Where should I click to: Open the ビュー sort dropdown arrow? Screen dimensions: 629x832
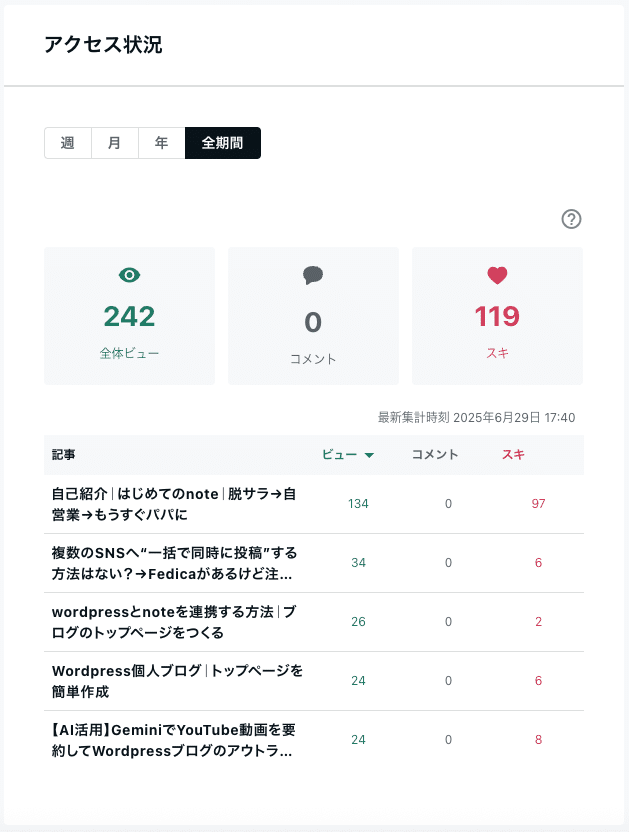pyautogui.click(x=369, y=455)
